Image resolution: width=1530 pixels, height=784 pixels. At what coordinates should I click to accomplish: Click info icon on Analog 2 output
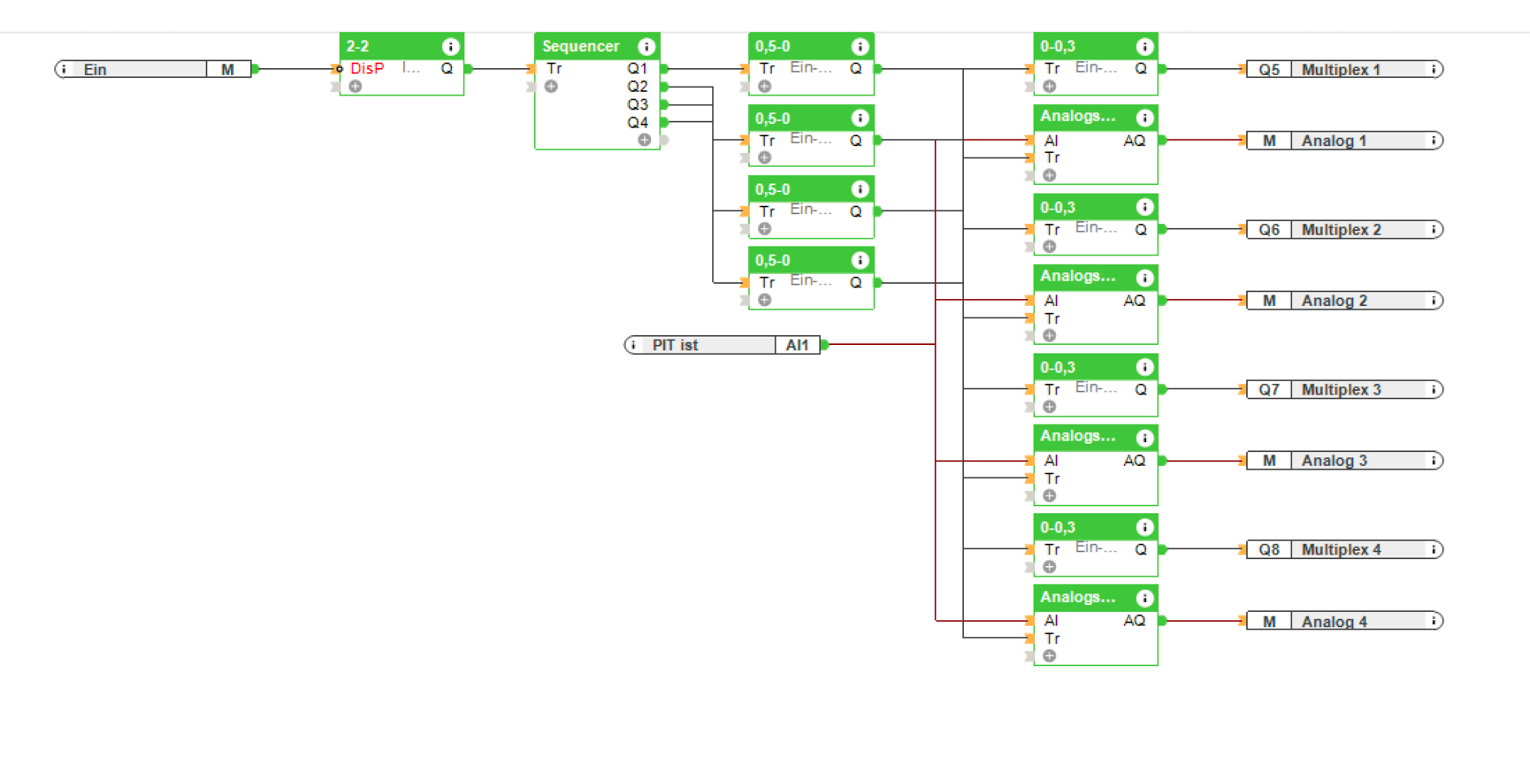point(1434,301)
